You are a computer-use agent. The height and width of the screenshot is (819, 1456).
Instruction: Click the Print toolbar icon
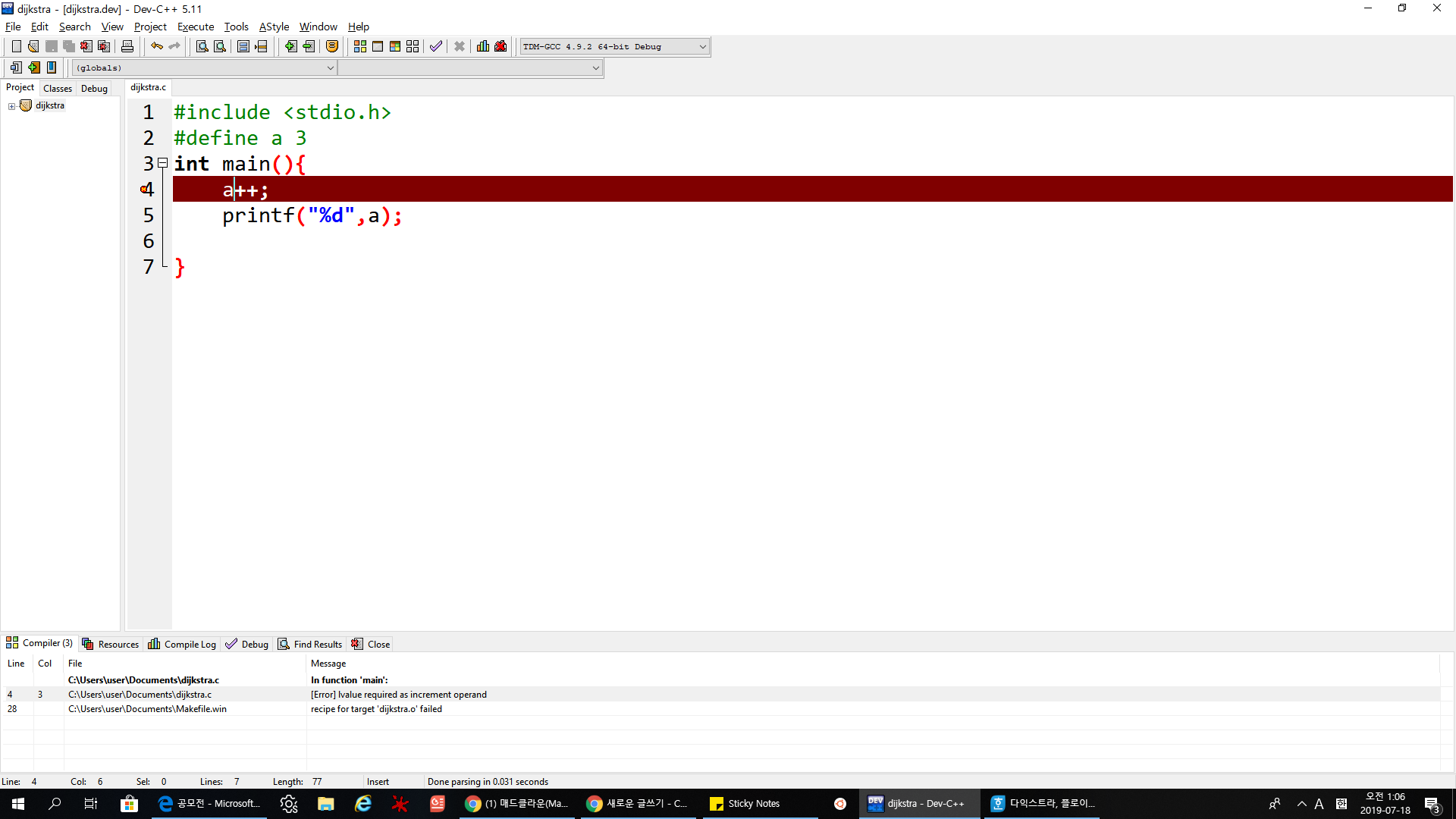click(x=127, y=46)
